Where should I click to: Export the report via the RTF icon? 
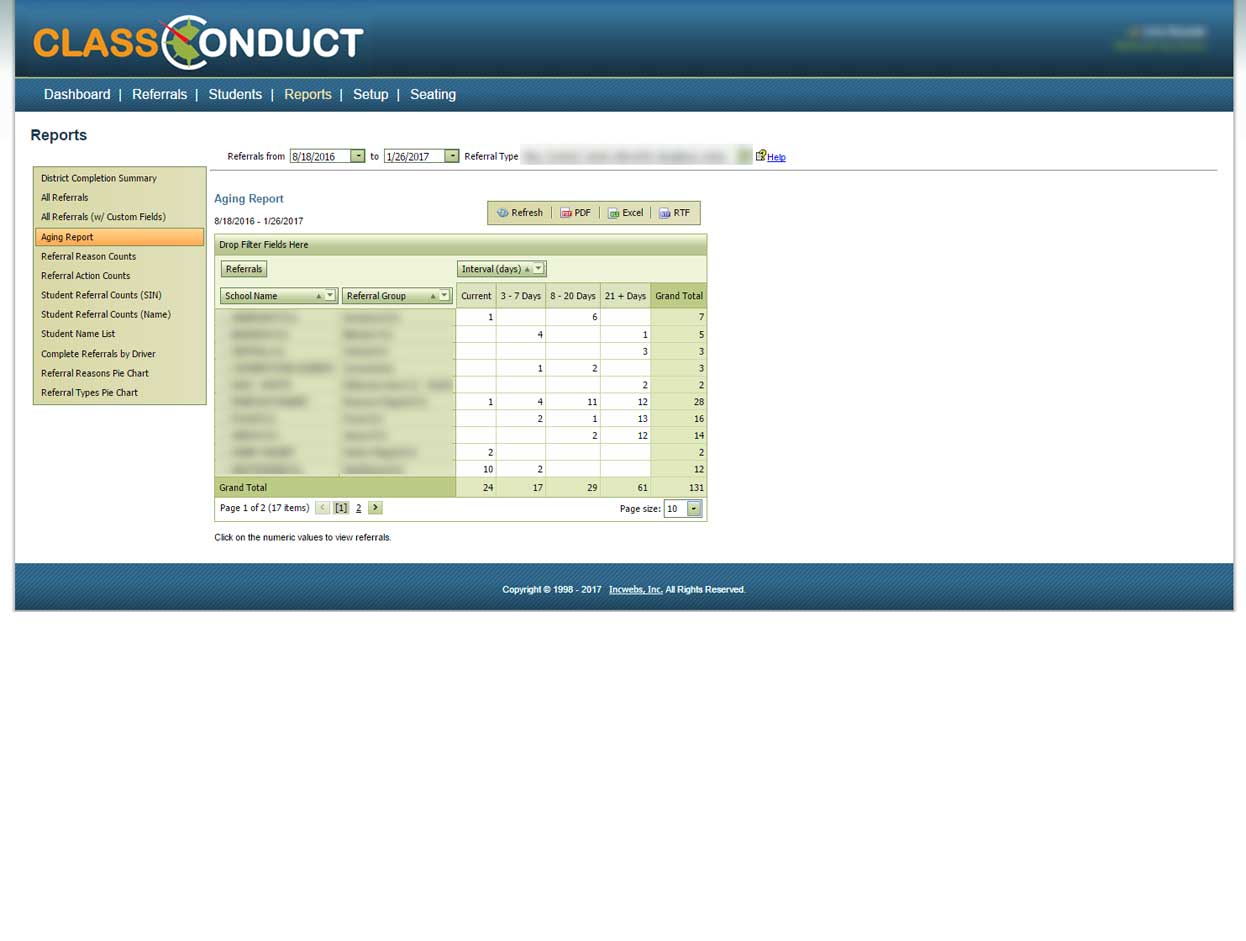(665, 213)
